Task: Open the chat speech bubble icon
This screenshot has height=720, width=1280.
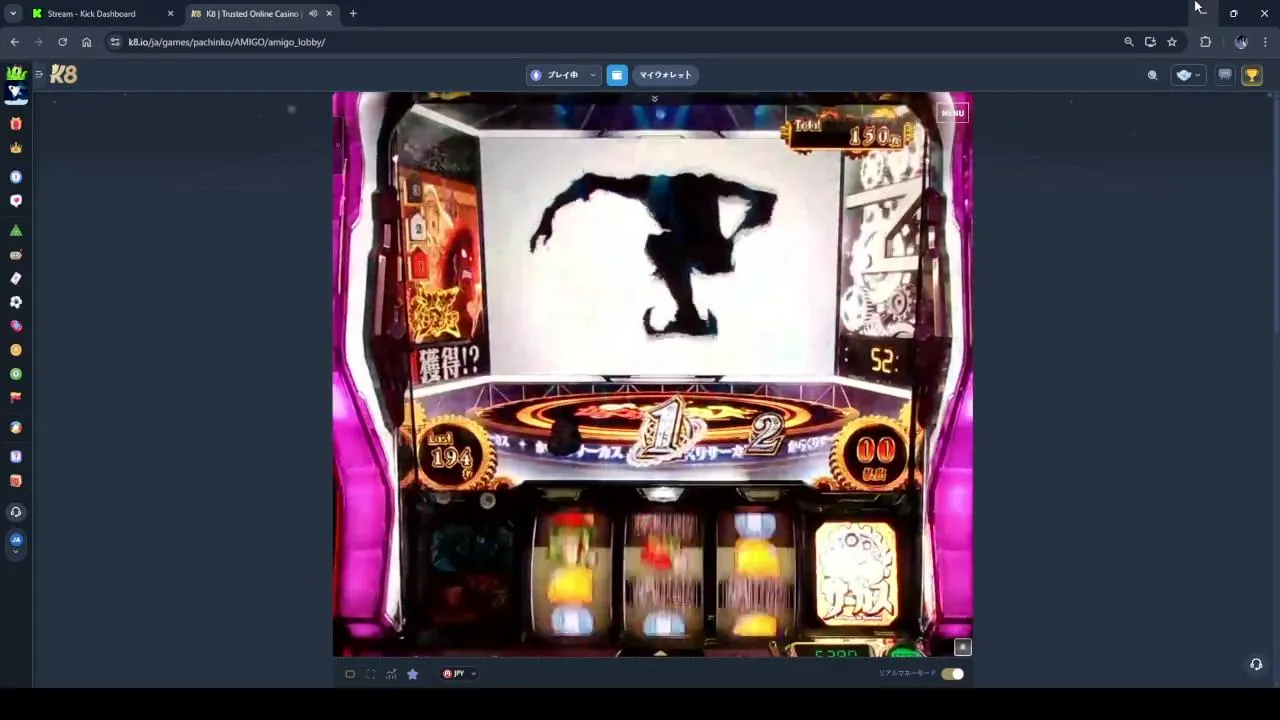Action: pyautogui.click(x=1225, y=75)
